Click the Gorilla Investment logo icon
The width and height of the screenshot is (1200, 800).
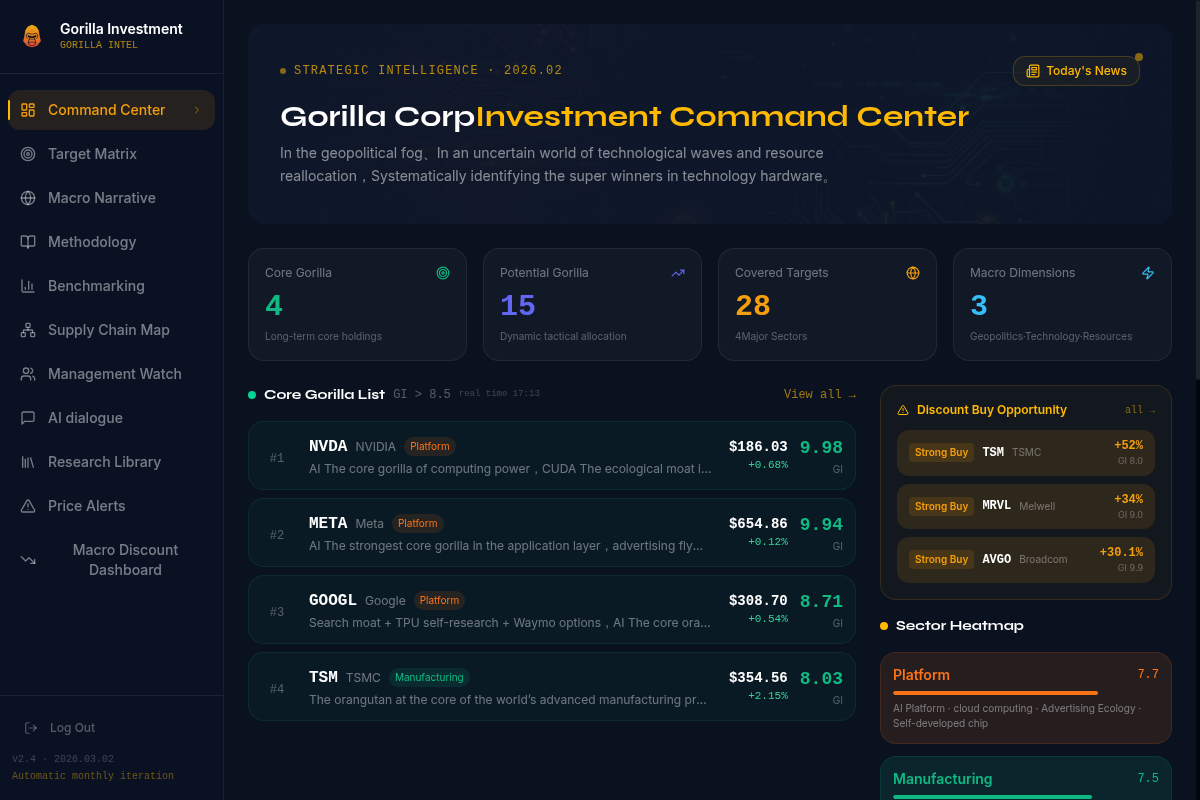click(32, 36)
